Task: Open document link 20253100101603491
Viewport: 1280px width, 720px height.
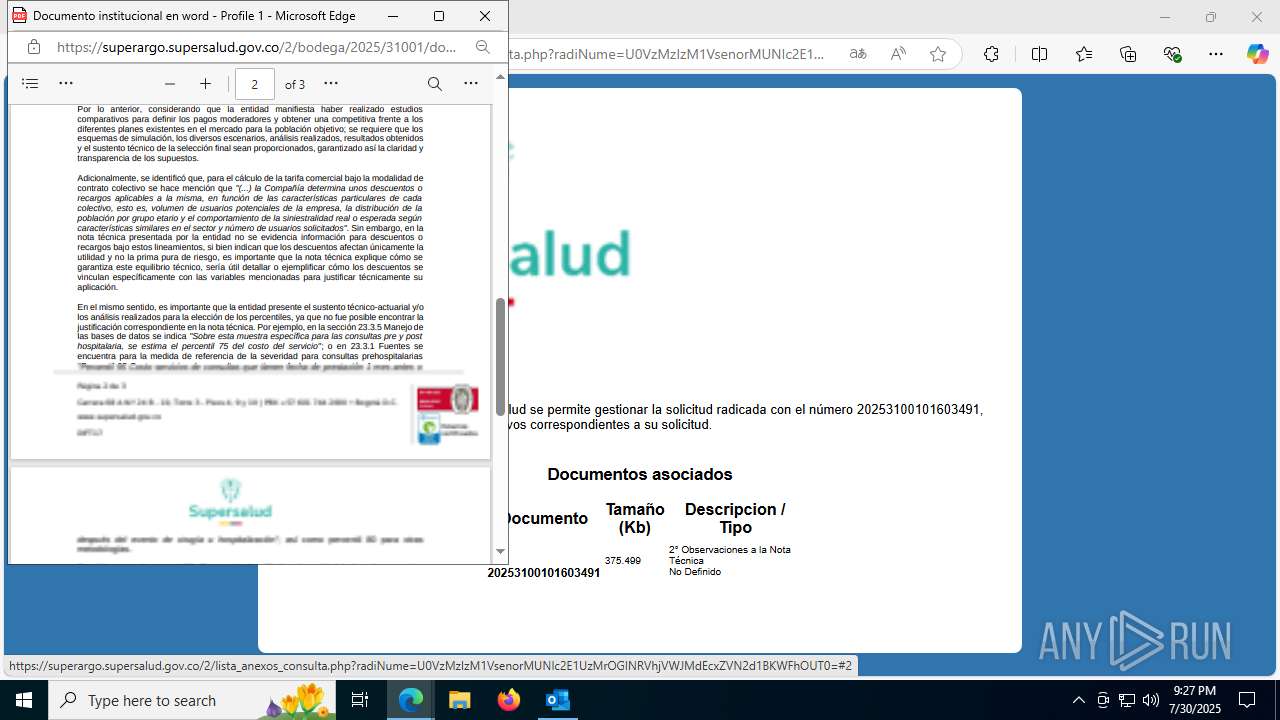Action: click(x=544, y=573)
